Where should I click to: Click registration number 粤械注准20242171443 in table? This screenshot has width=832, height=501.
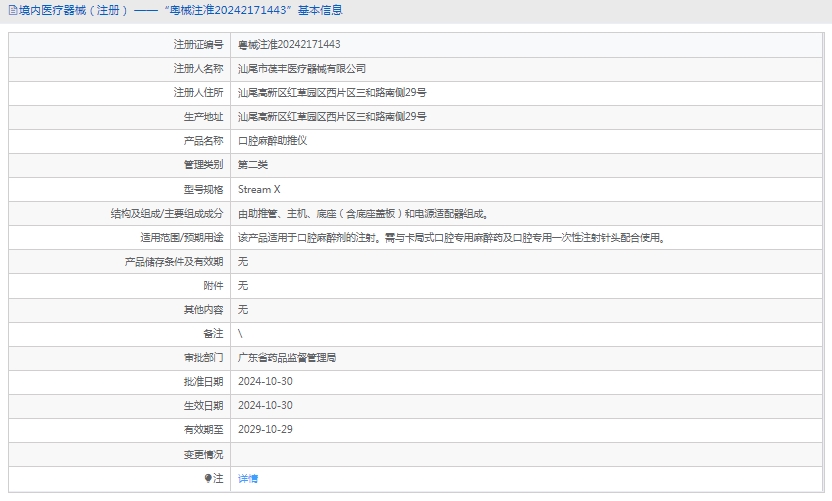point(289,45)
